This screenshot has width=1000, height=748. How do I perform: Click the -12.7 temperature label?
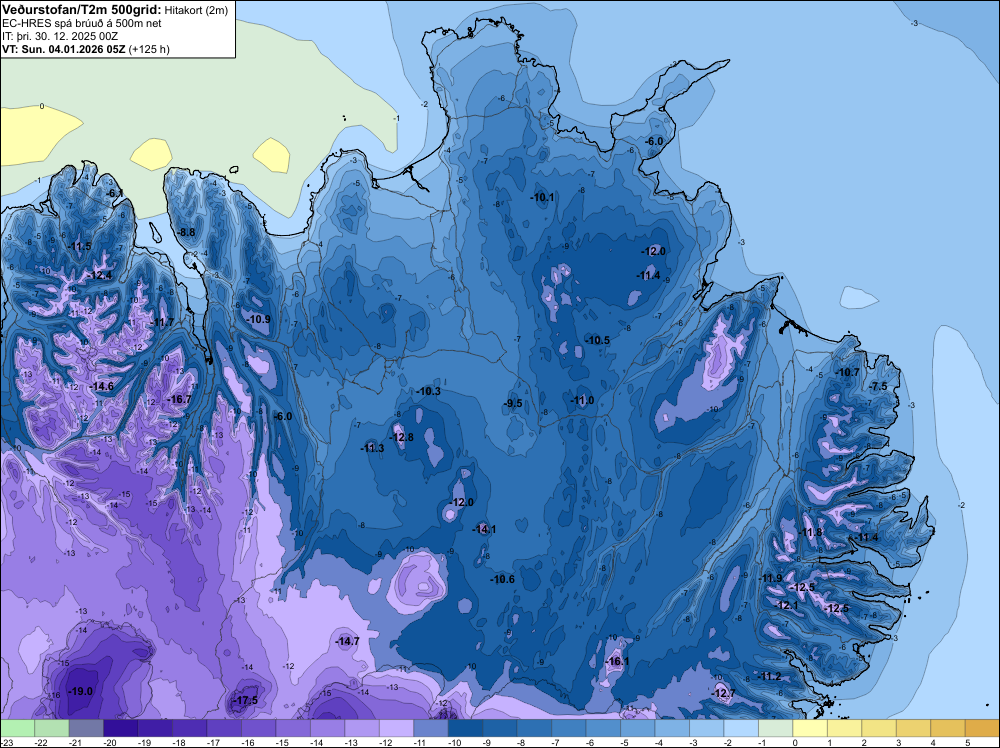coord(723,693)
